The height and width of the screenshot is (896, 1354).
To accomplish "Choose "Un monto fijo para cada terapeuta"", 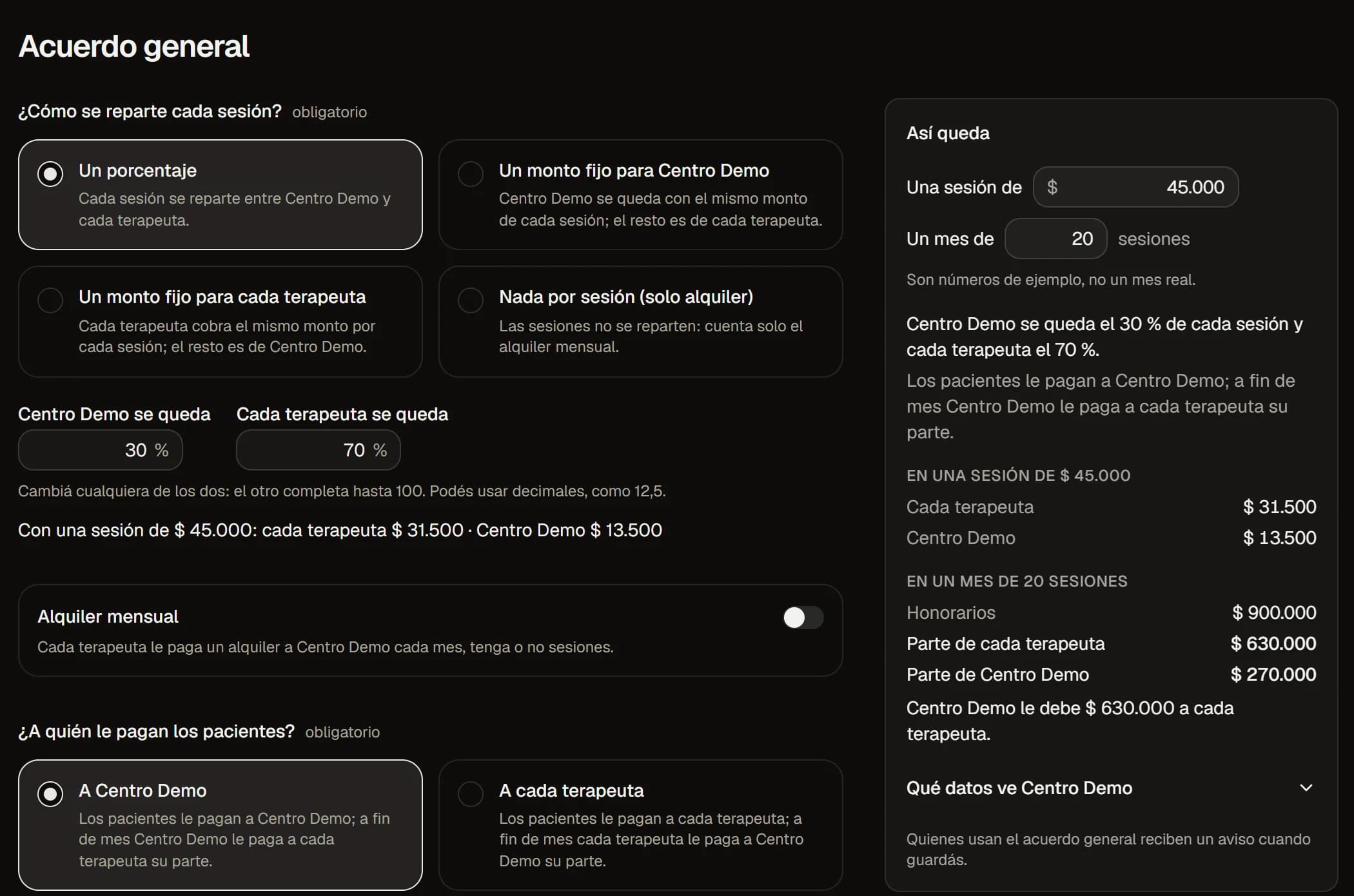I will pos(220,321).
